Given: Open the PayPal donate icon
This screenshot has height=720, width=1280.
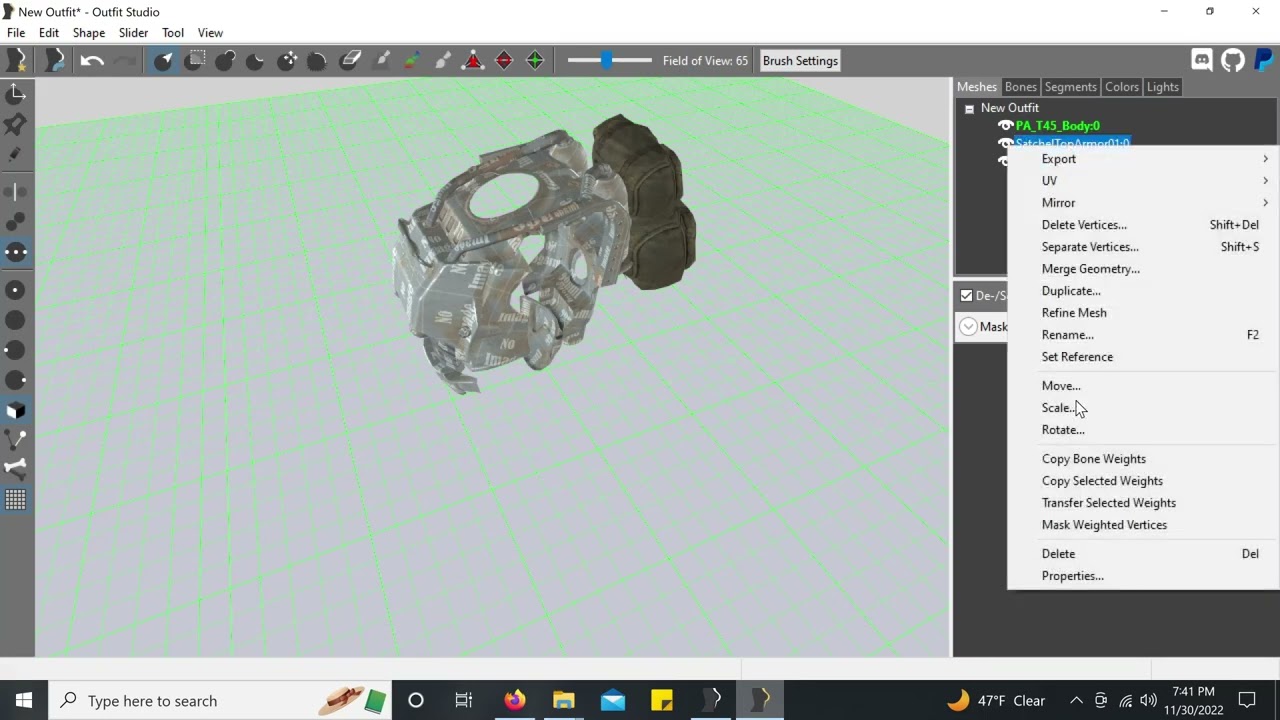Looking at the screenshot, I should [x=1264, y=61].
